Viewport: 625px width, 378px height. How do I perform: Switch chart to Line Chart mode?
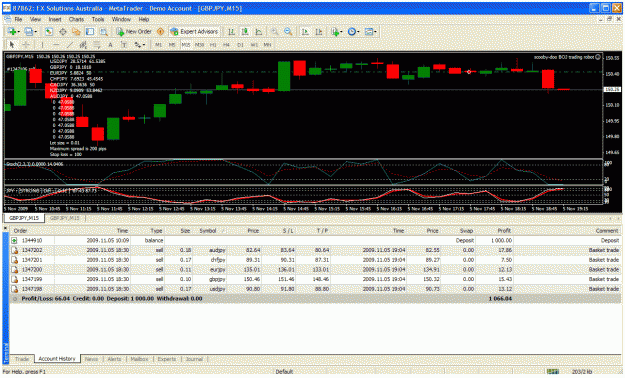258,32
